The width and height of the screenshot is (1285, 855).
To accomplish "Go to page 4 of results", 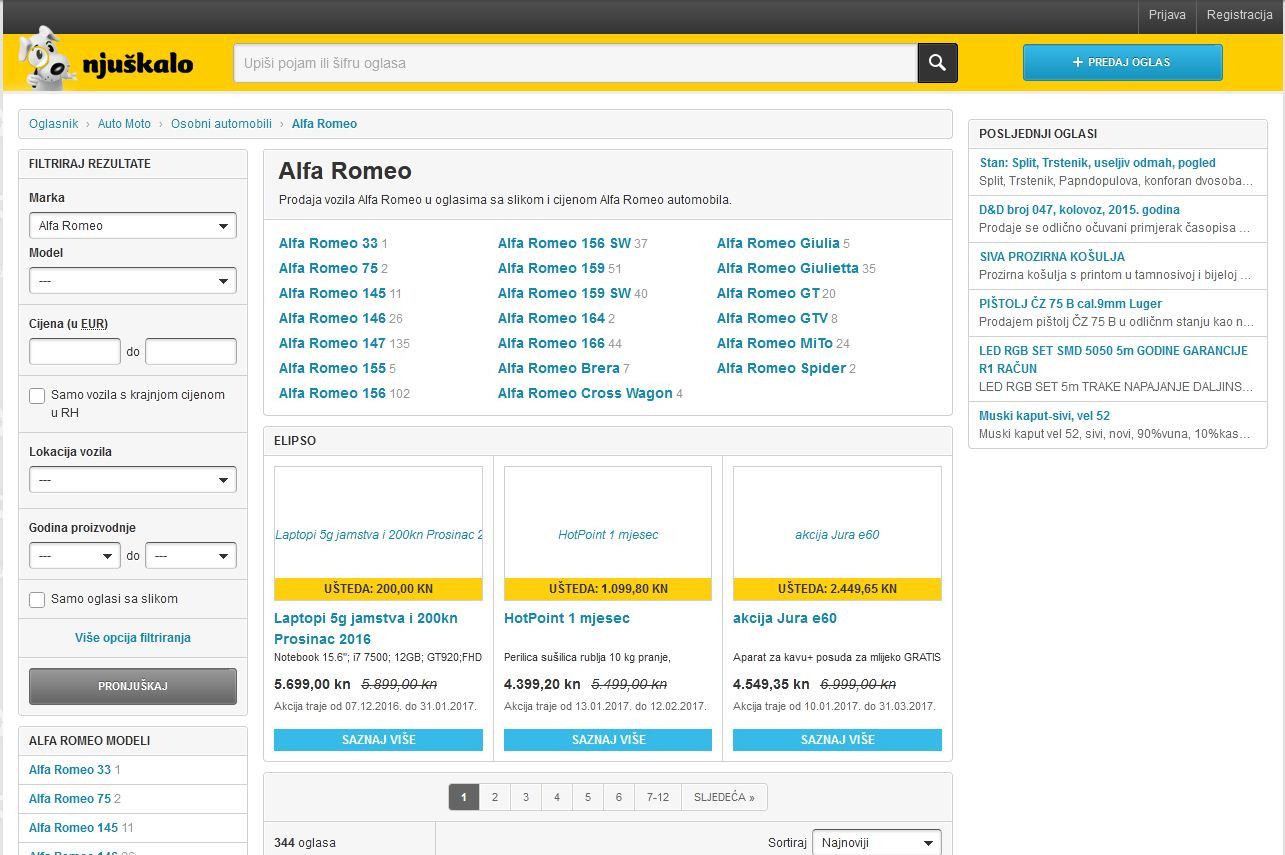I will pos(556,797).
